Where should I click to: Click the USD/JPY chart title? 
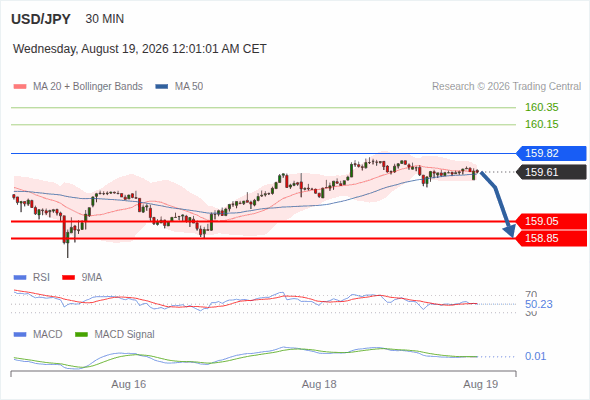(x=41, y=19)
